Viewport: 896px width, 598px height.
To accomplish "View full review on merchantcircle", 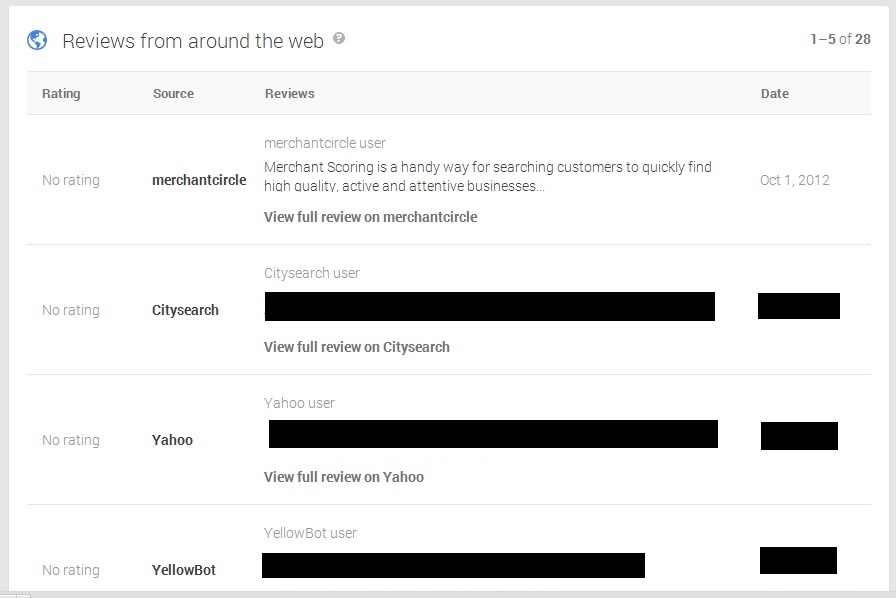I will (x=370, y=217).
